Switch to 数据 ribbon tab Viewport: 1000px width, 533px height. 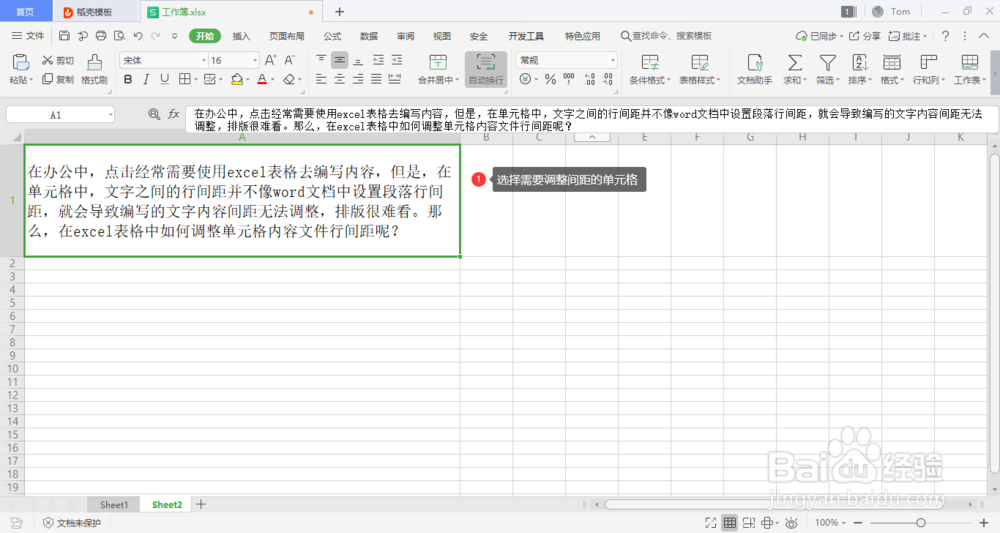[x=369, y=36]
